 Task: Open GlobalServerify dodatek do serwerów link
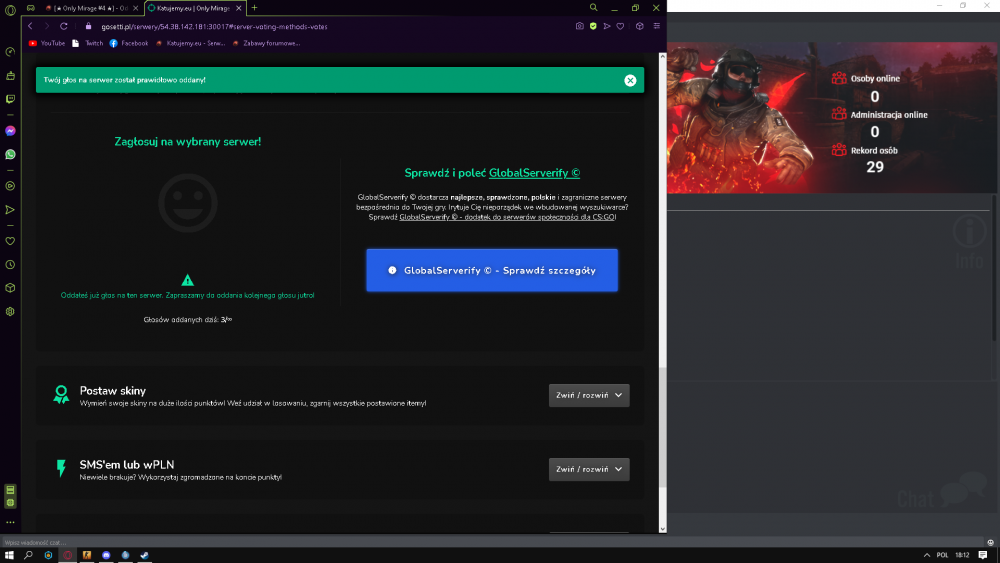(x=507, y=217)
